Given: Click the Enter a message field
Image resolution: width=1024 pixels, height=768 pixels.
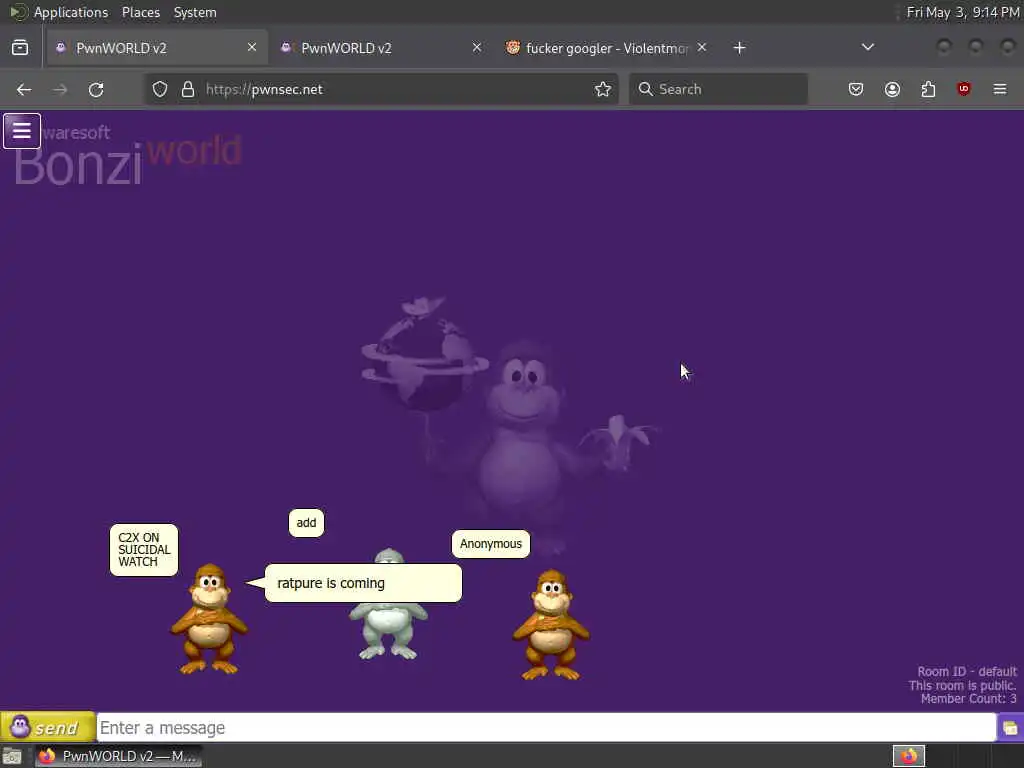Looking at the screenshot, I should (x=546, y=728).
